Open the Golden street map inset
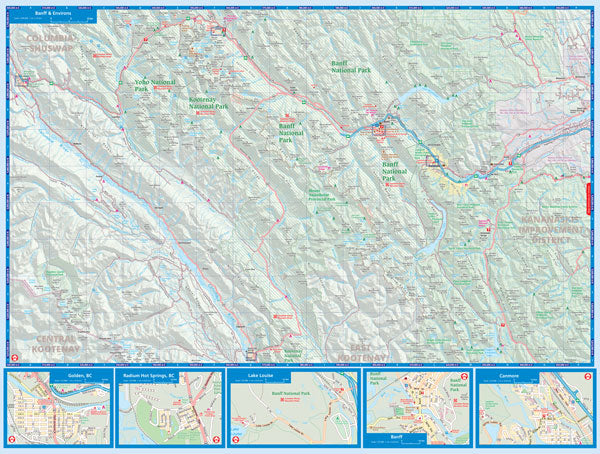 point(59,408)
